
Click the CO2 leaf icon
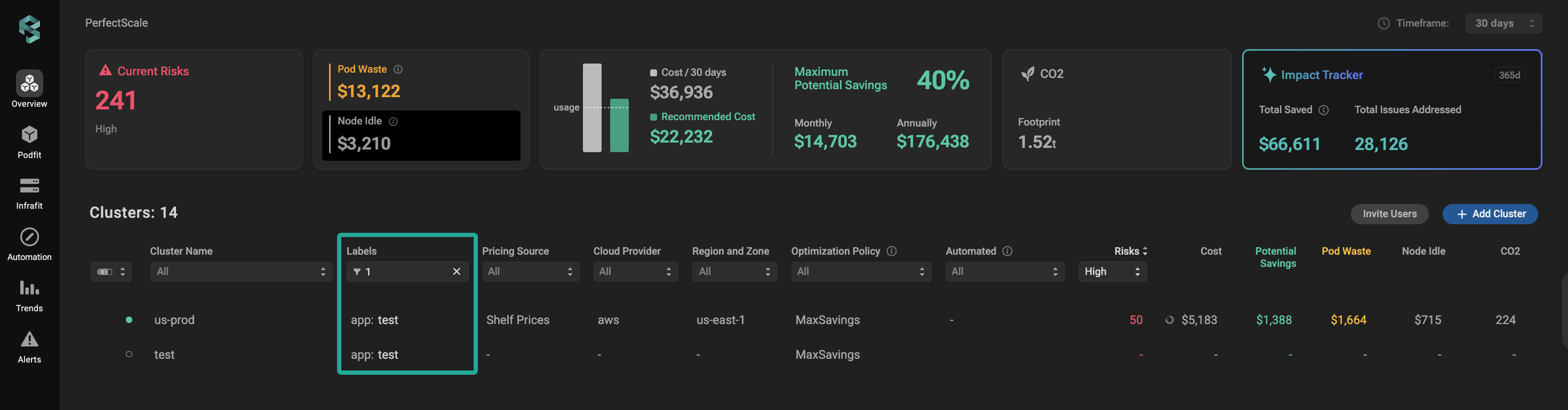coord(1028,74)
